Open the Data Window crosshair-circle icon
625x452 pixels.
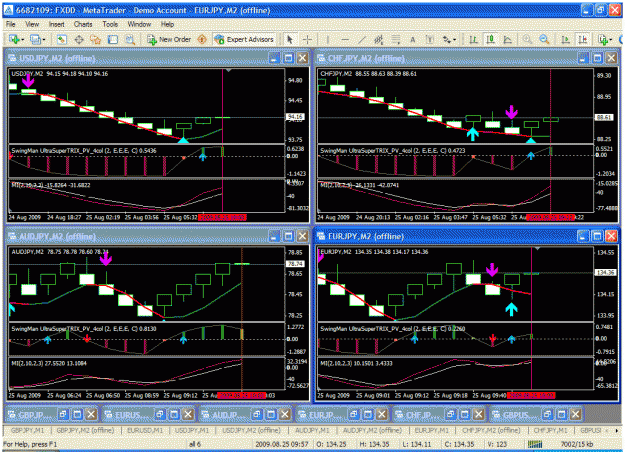coord(79,39)
